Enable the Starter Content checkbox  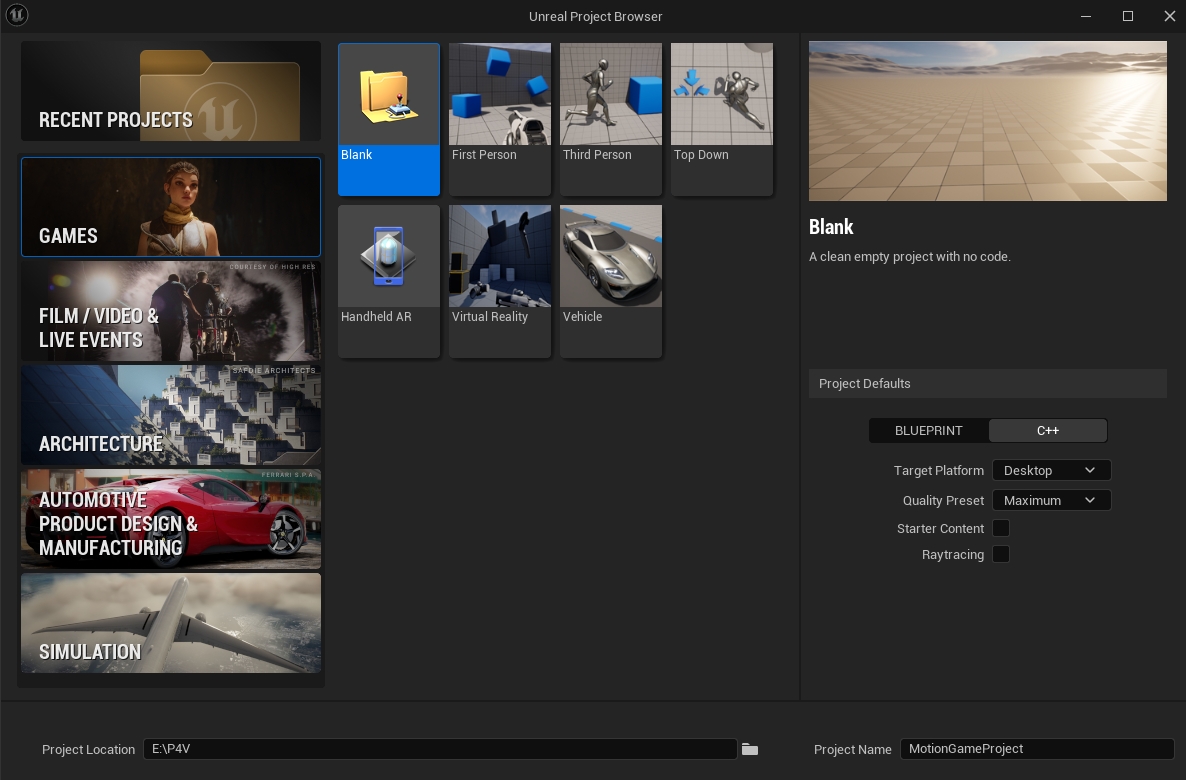1001,528
